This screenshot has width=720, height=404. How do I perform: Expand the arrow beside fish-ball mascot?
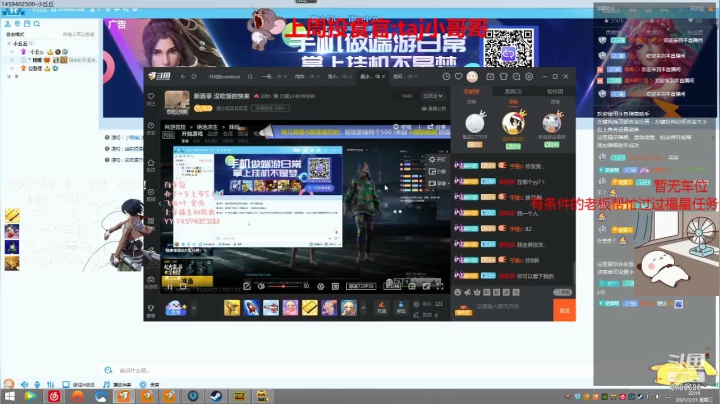194,308
